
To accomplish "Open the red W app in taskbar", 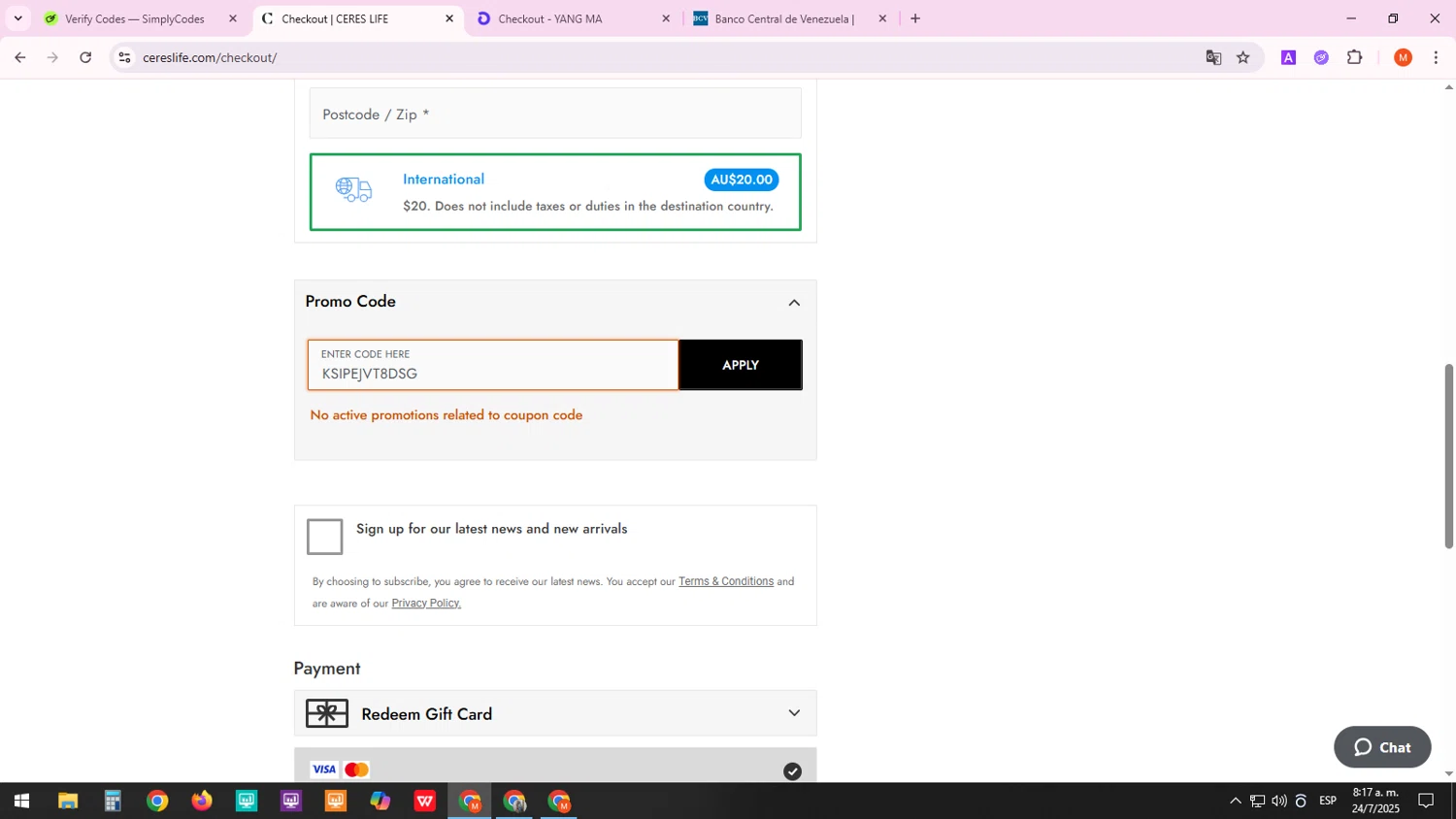I will (x=425, y=802).
